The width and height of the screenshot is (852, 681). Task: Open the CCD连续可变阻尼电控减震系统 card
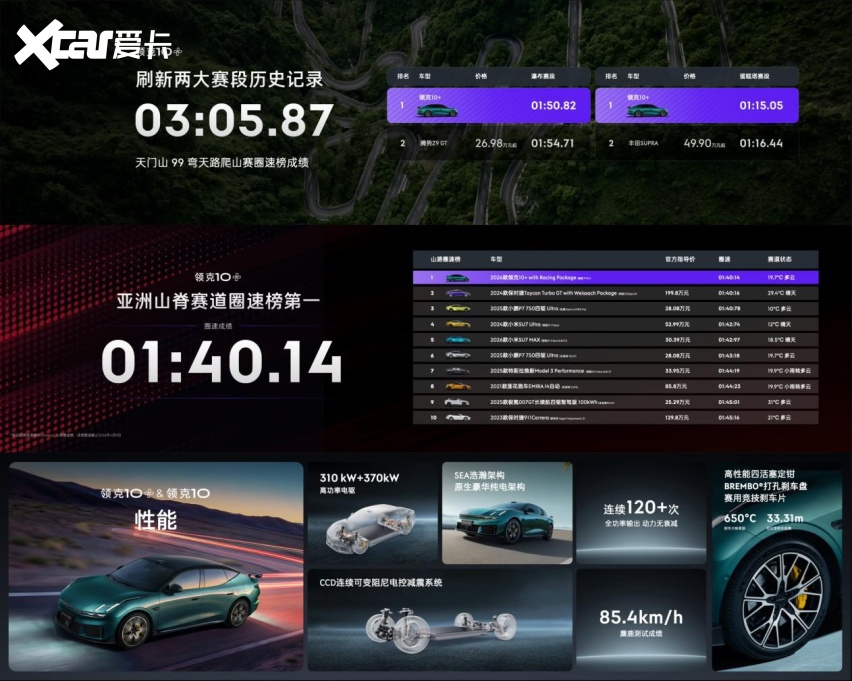tap(440, 620)
